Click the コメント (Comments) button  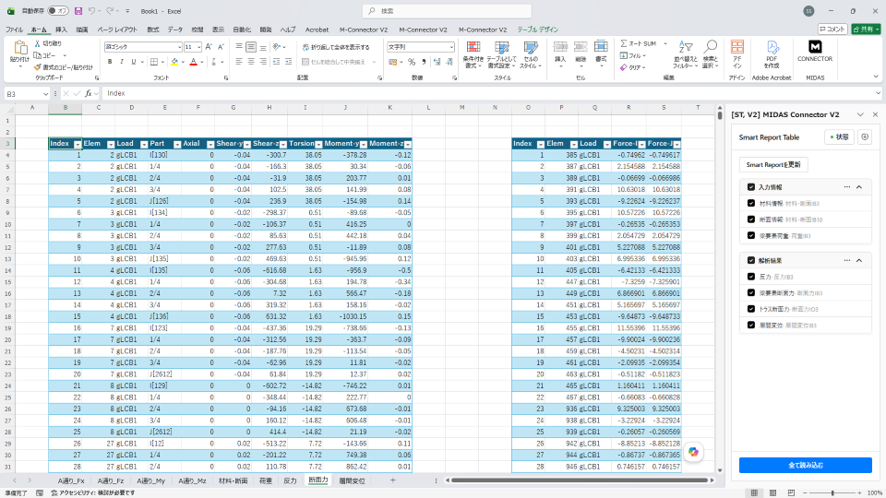pos(832,29)
